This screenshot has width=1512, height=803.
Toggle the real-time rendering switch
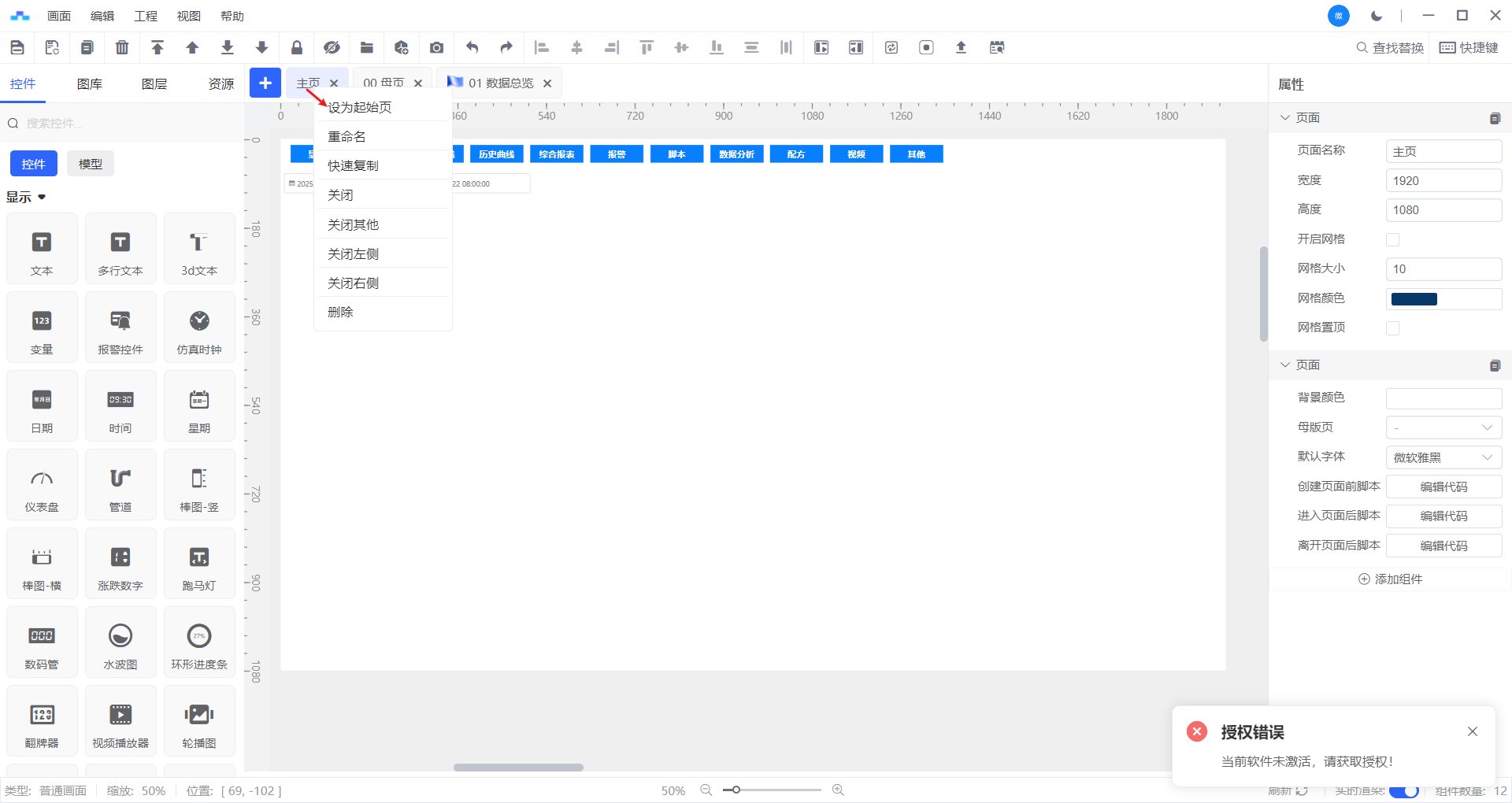pos(1403,791)
